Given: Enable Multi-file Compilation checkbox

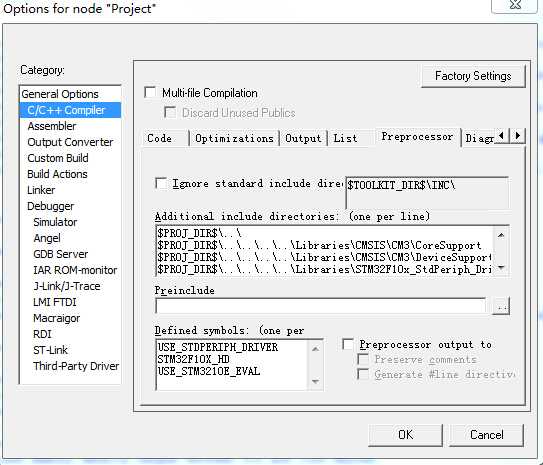Looking at the screenshot, I should pos(150,92).
